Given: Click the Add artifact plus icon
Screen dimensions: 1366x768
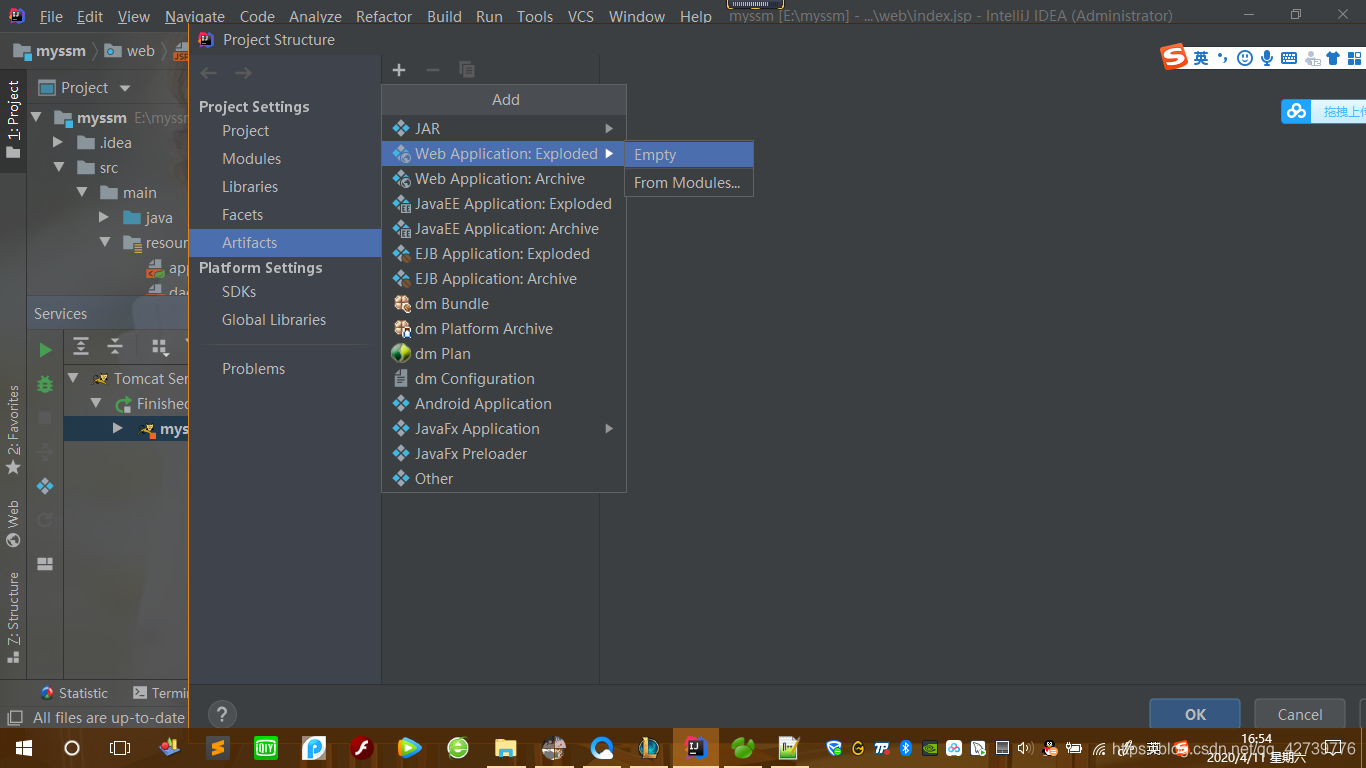Looking at the screenshot, I should click(x=399, y=70).
